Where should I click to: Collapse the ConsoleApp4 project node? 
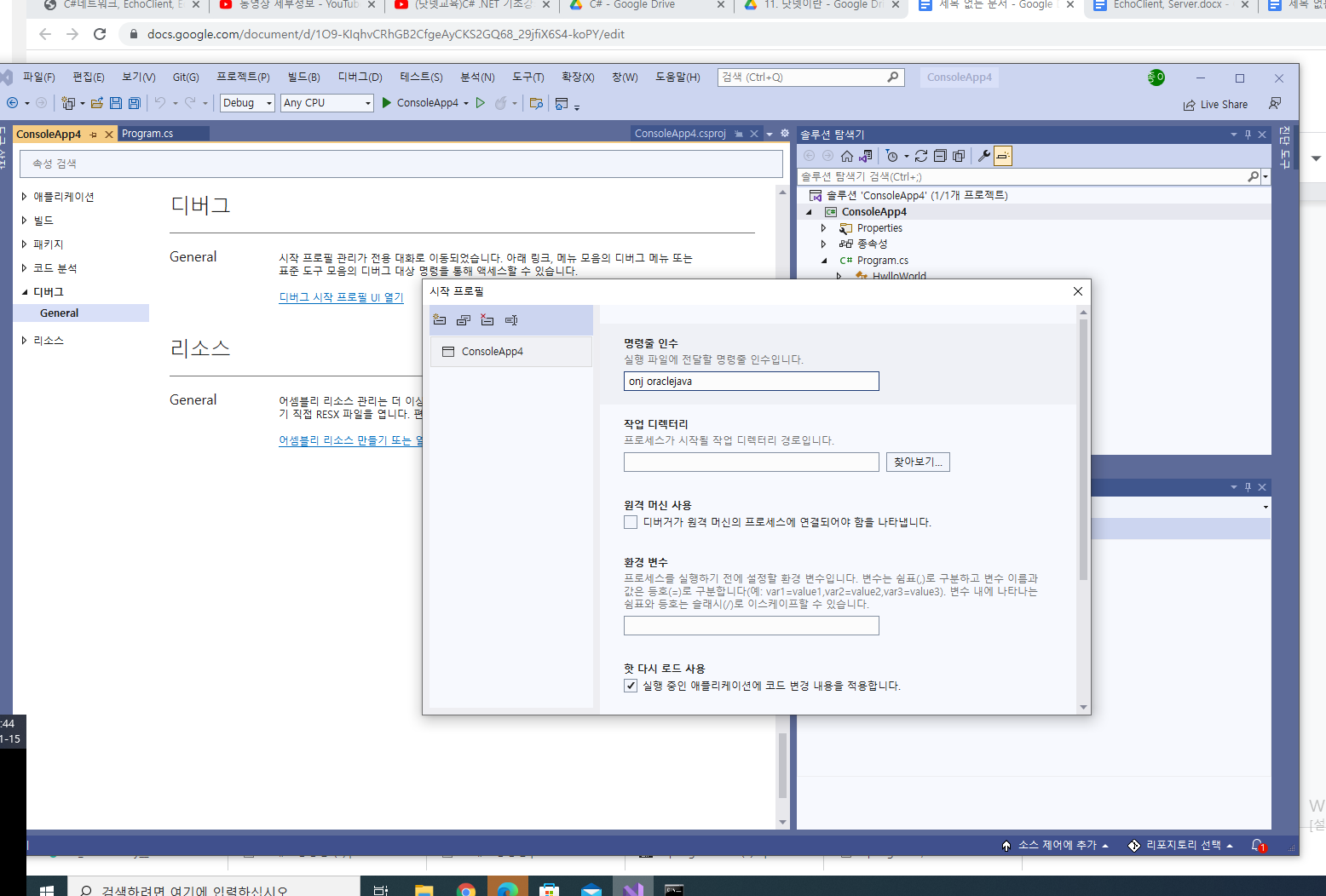[809, 212]
